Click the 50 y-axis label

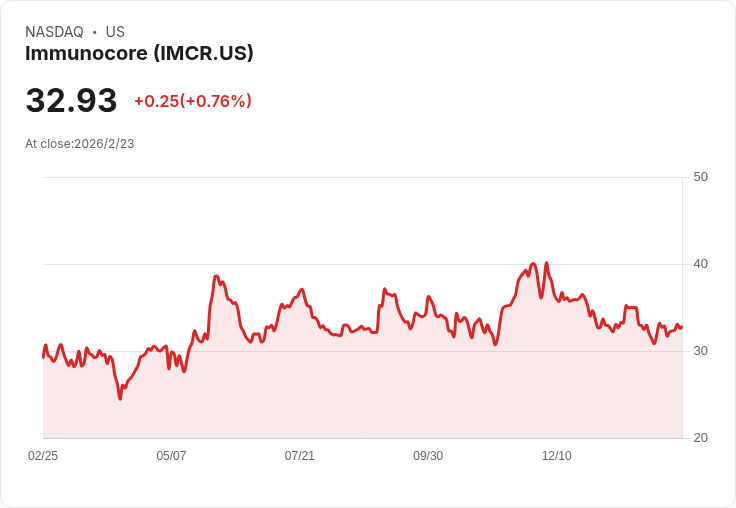pos(700,177)
